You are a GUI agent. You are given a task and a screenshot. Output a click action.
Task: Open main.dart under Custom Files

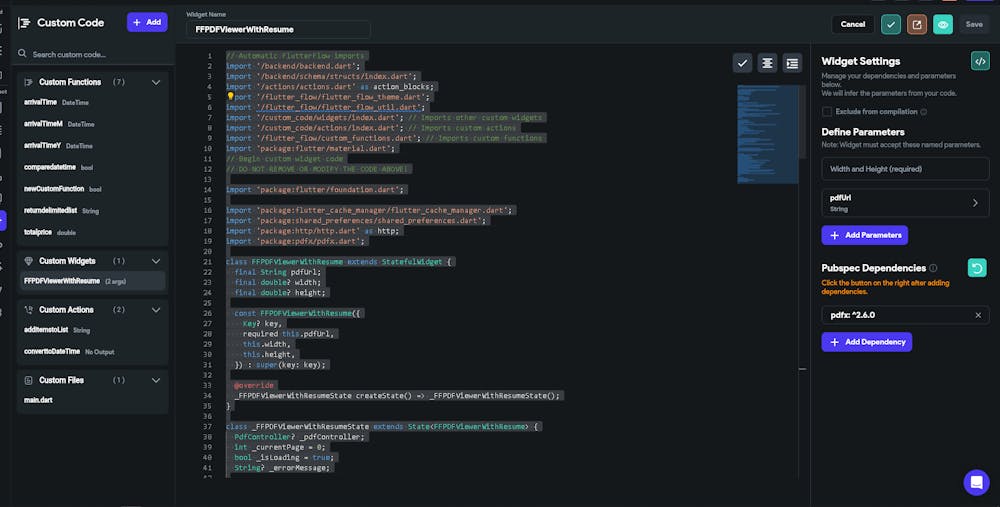coord(40,400)
